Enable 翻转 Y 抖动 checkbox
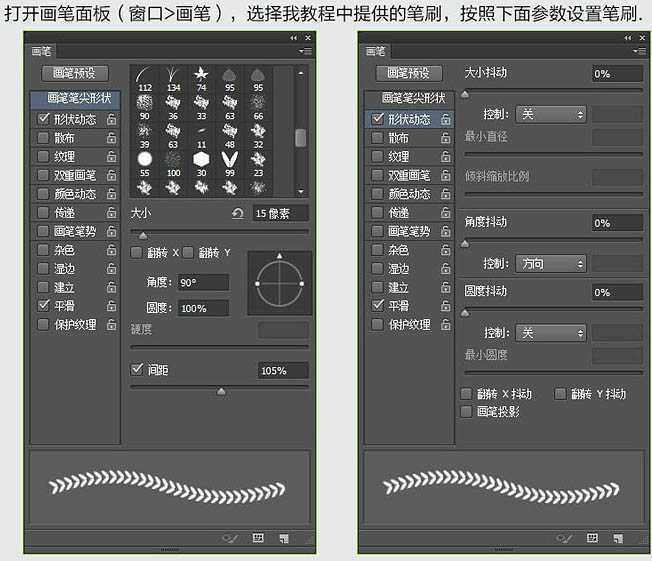This screenshot has width=652, height=561. click(x=560, y=393)
